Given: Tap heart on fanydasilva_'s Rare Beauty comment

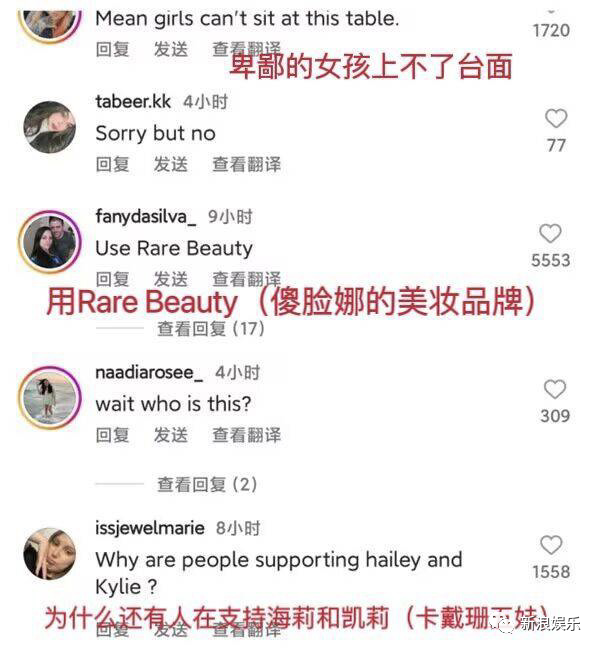Looking at the screenshot, I should click(550, 233).
